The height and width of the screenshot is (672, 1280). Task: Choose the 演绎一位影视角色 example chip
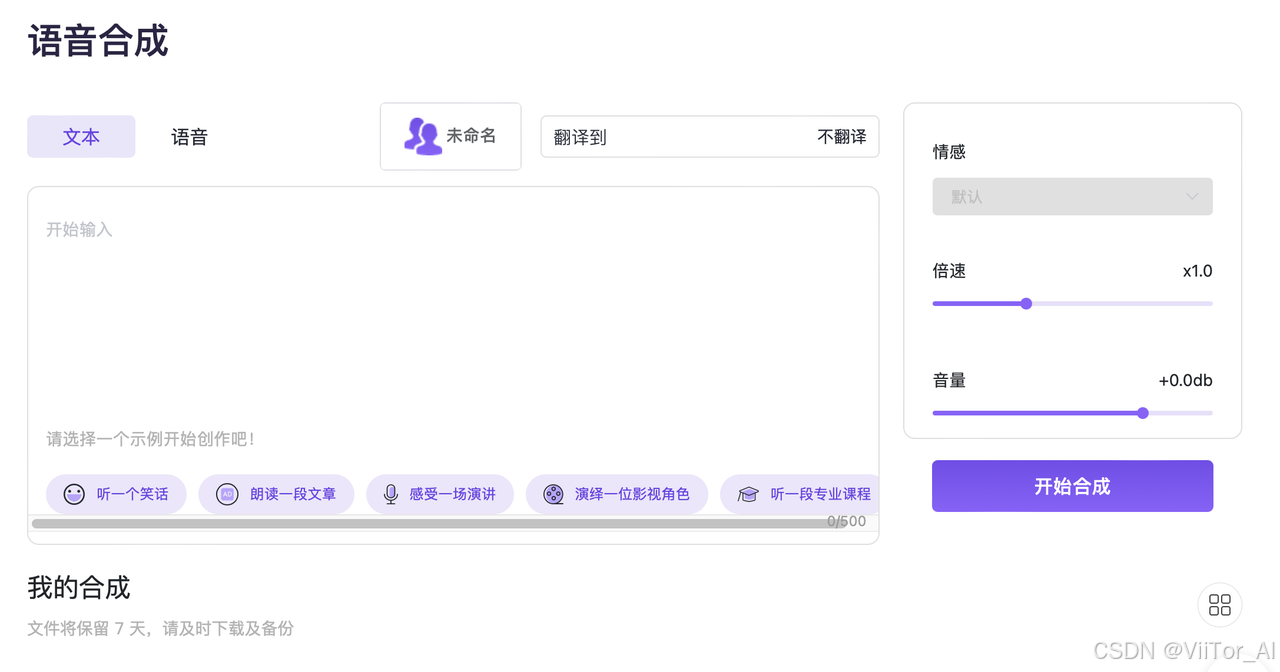(617, 494)
